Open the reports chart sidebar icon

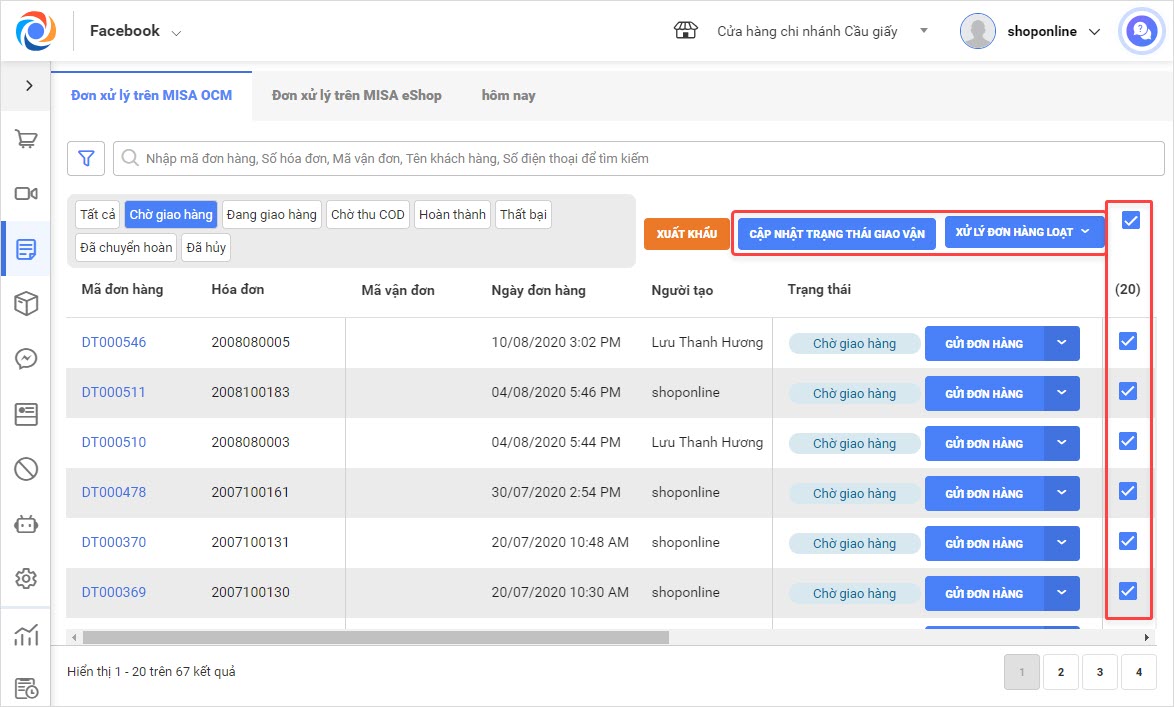26,633
